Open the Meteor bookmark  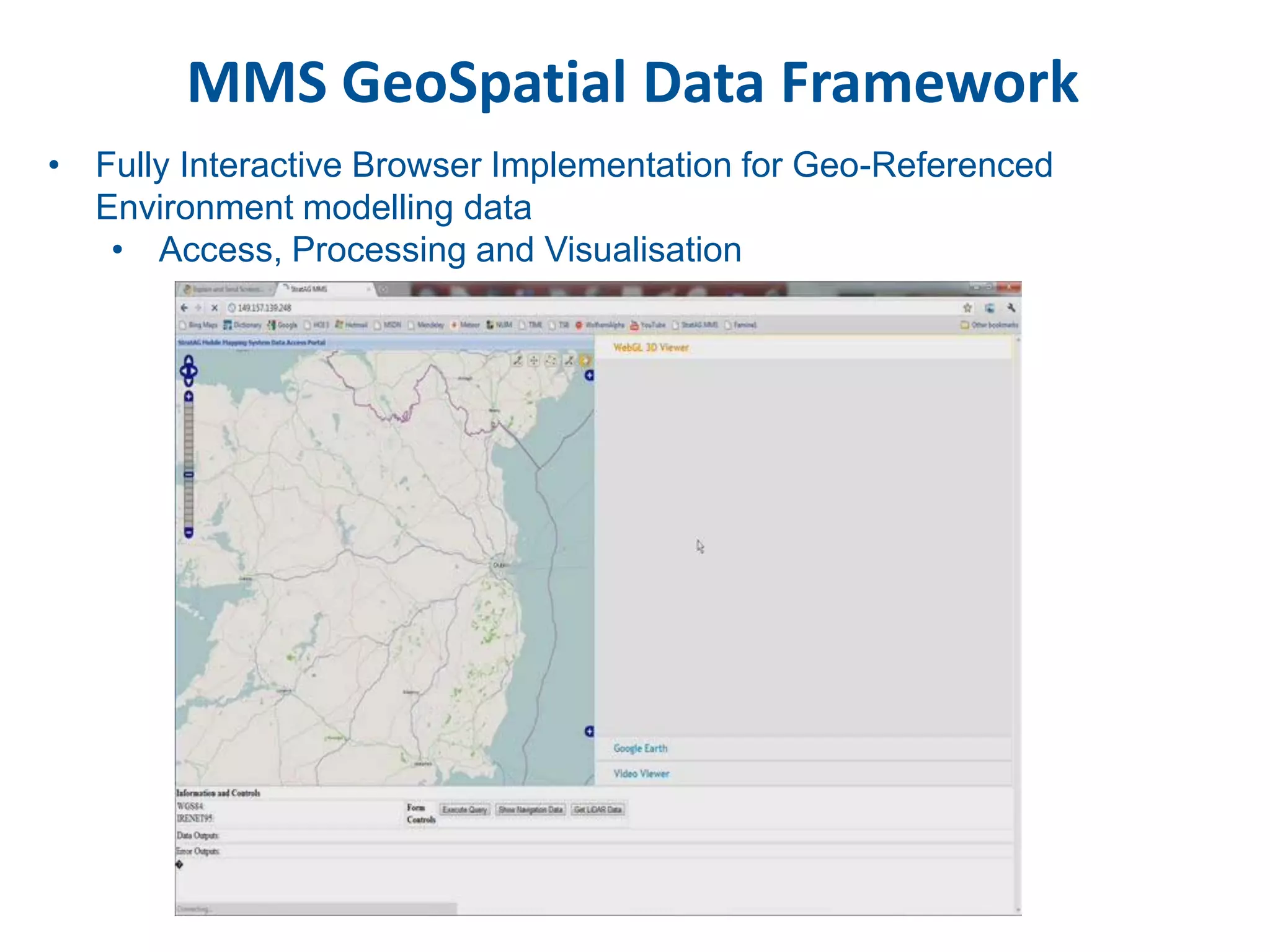[x=466, y=325]
